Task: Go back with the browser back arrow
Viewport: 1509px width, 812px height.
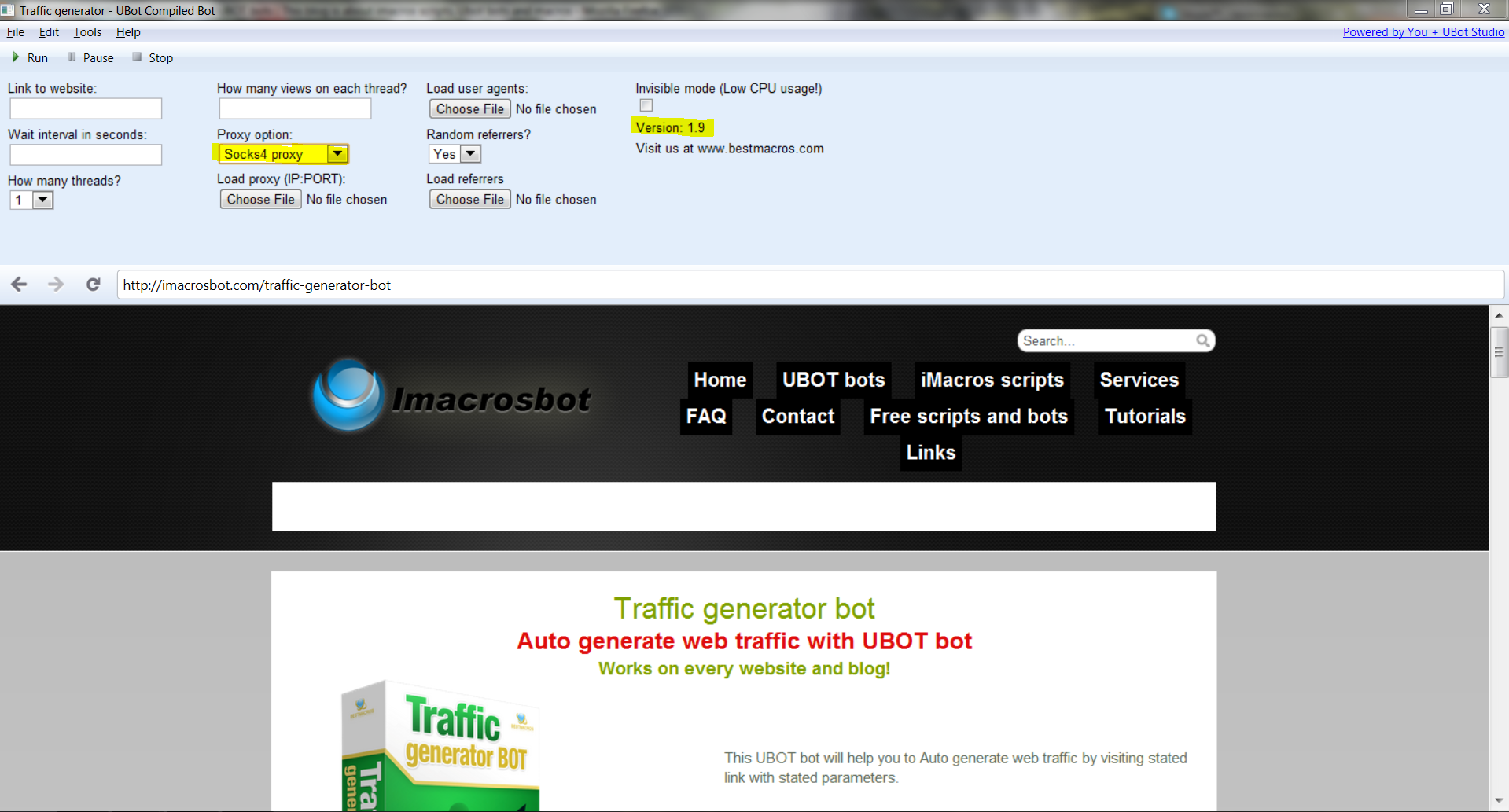Action: 19,285
